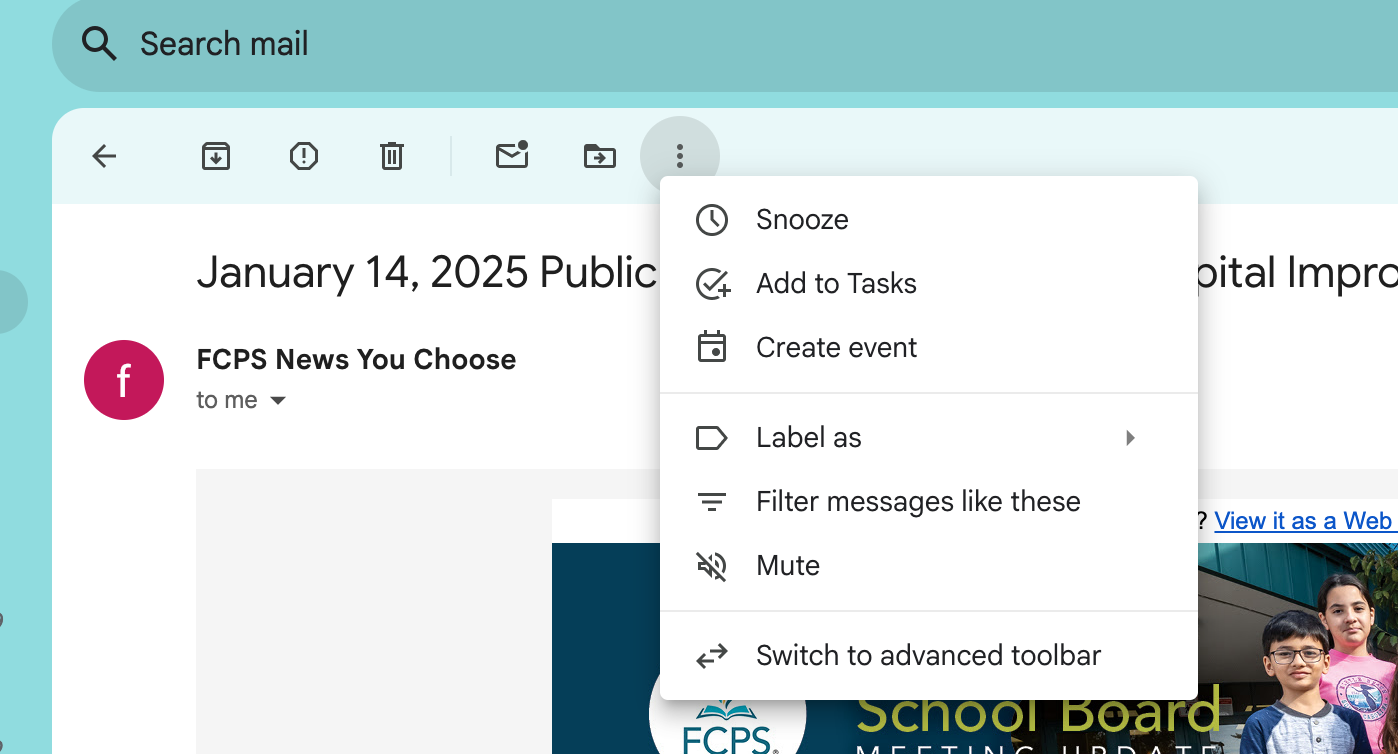Expand the Label as submenu arrow
The height and width of the screenshot is (754, 1398).
(1130, 438)
